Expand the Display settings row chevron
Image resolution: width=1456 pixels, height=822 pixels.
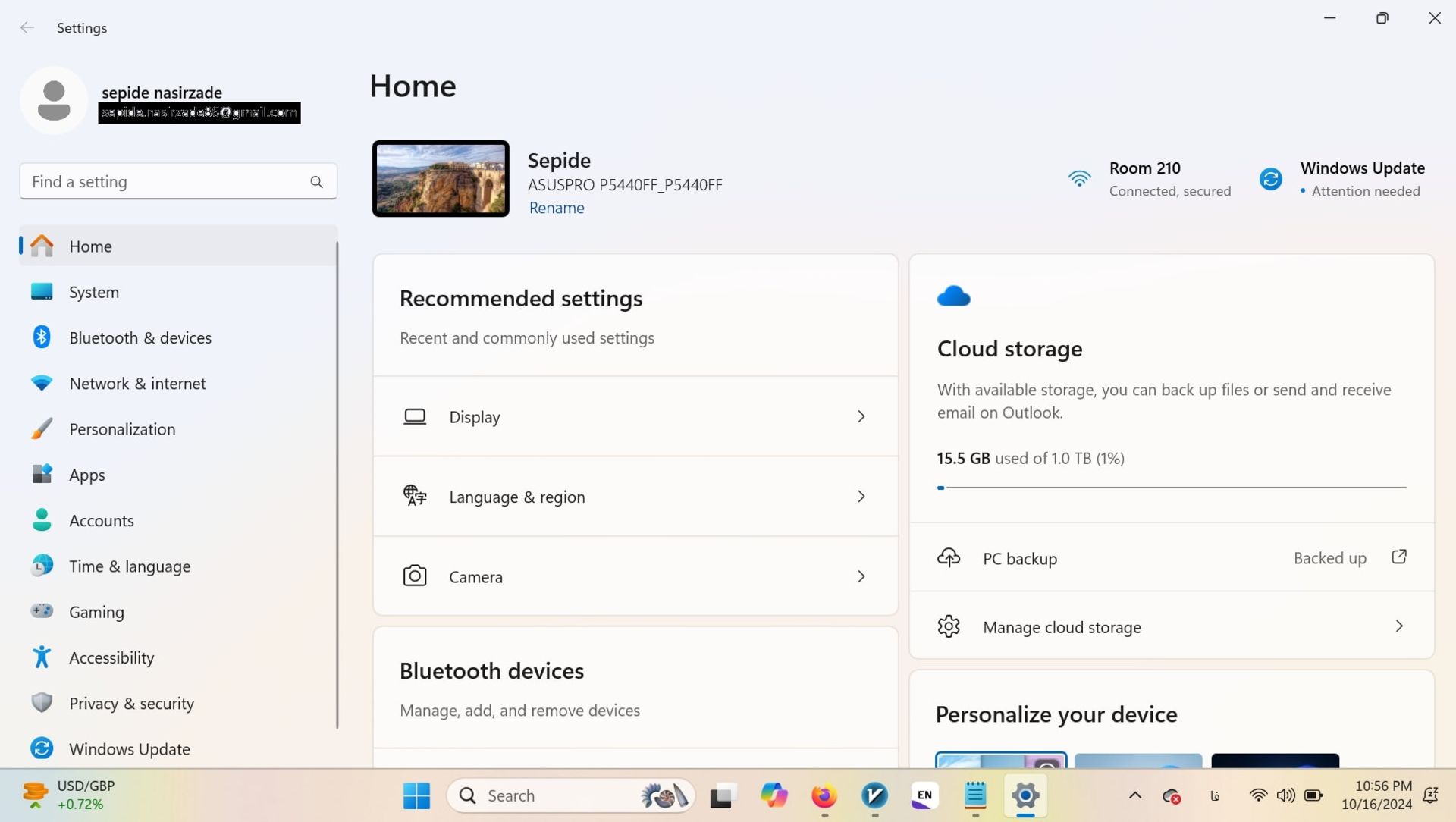click(x=861, y=416)
